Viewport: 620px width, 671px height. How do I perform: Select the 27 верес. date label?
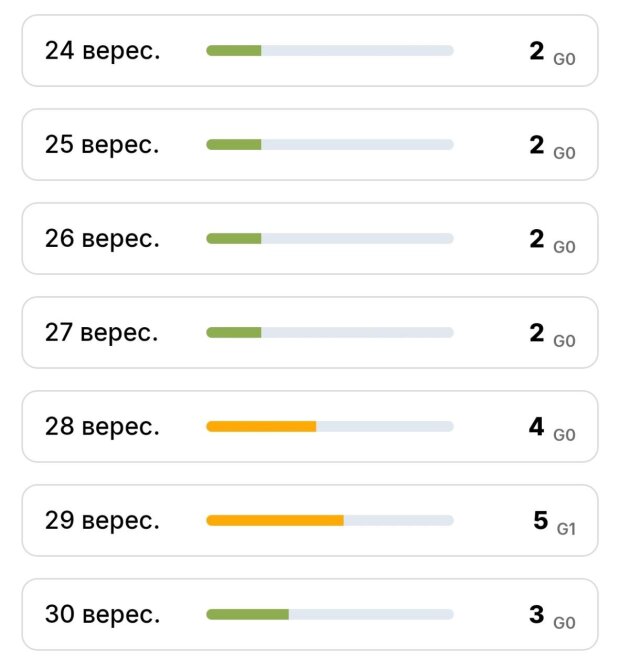(102, 333)
